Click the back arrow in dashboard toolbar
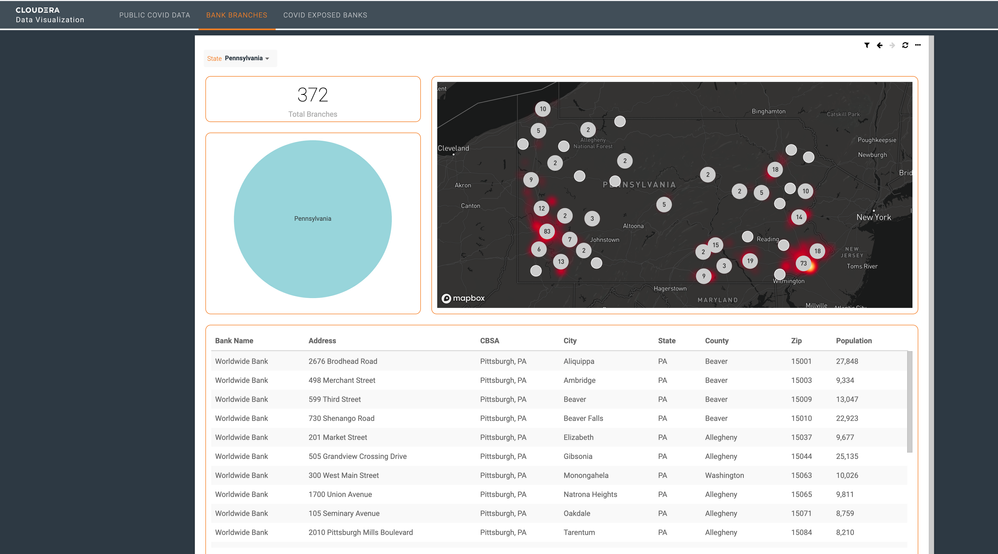 pyautogui.click(x=880, y=45)
